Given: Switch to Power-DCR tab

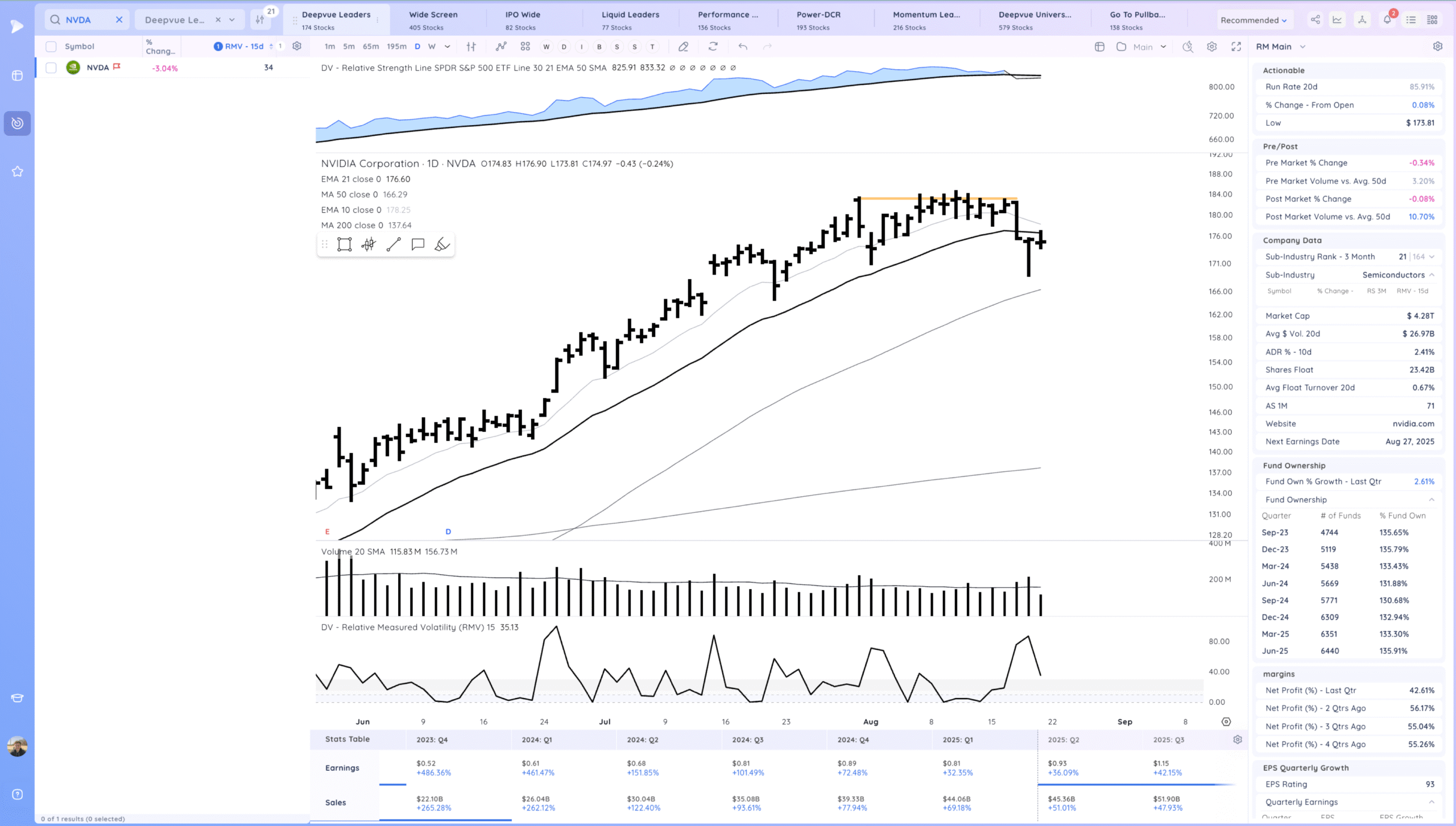Looking at the screenshot, I should tap(818, 20).
